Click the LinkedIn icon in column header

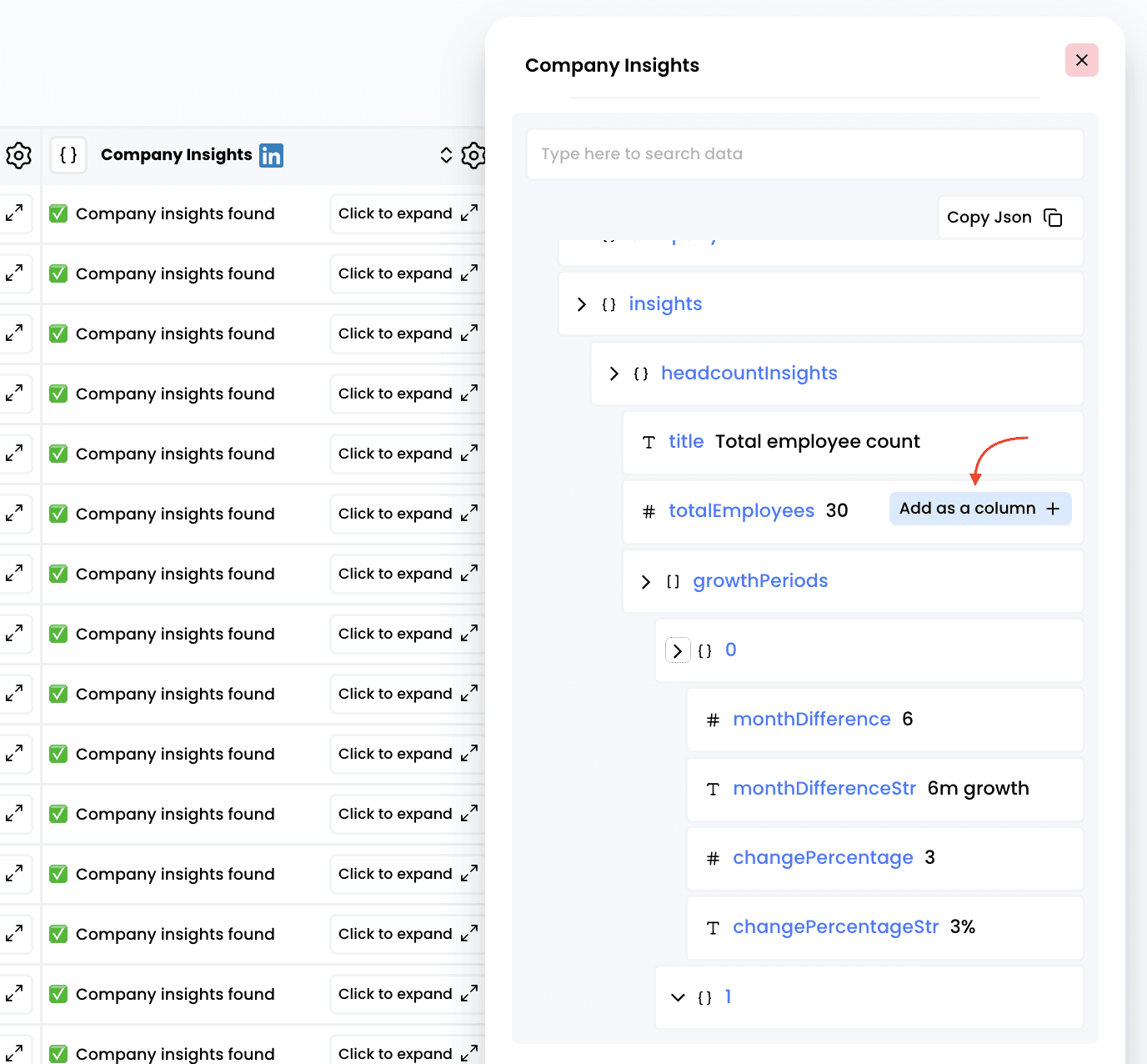coord(271,155)
